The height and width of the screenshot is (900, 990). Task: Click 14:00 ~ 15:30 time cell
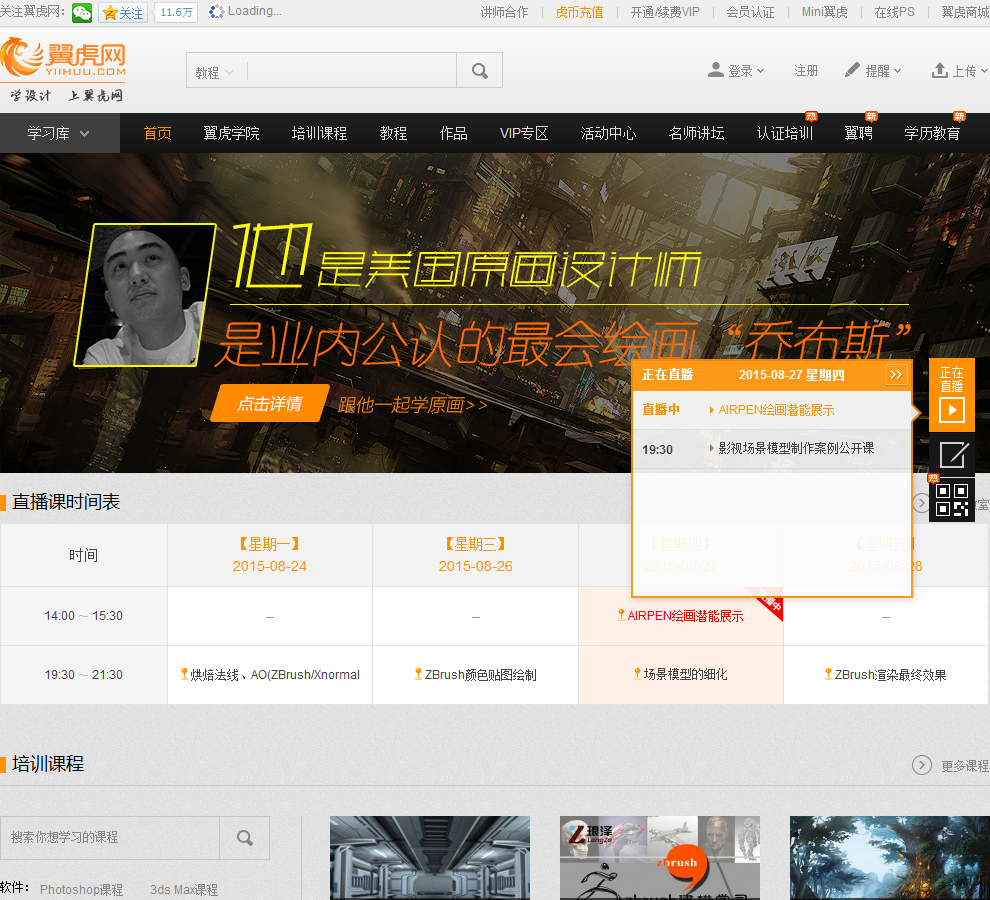point(83,616)
